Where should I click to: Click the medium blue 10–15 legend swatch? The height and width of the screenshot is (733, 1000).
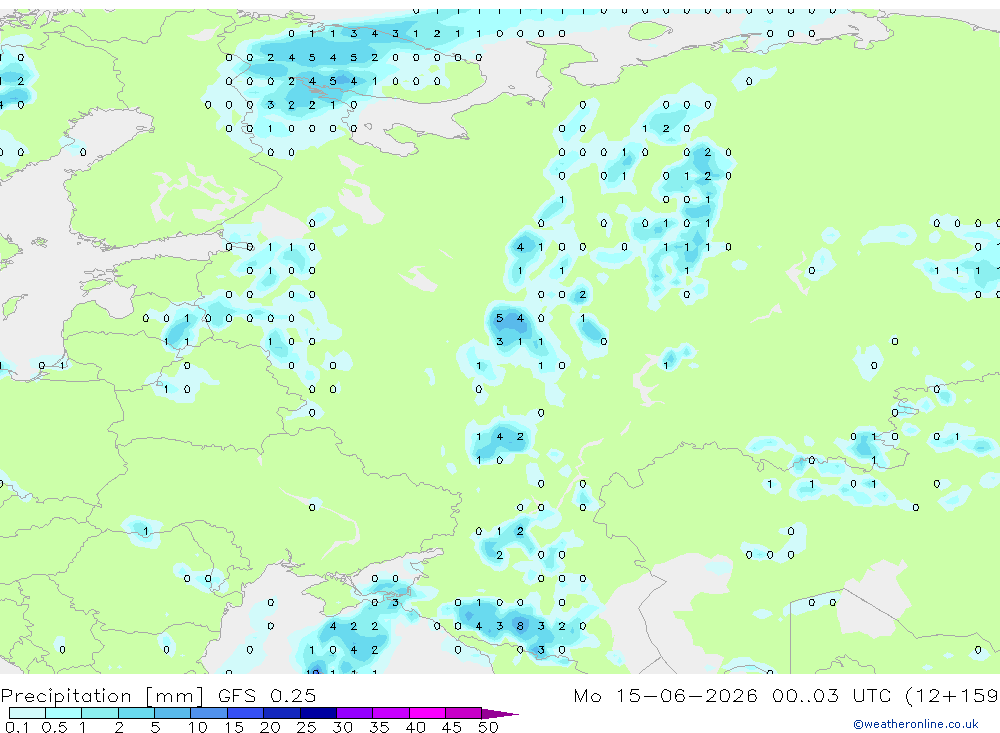coord(209,713)
